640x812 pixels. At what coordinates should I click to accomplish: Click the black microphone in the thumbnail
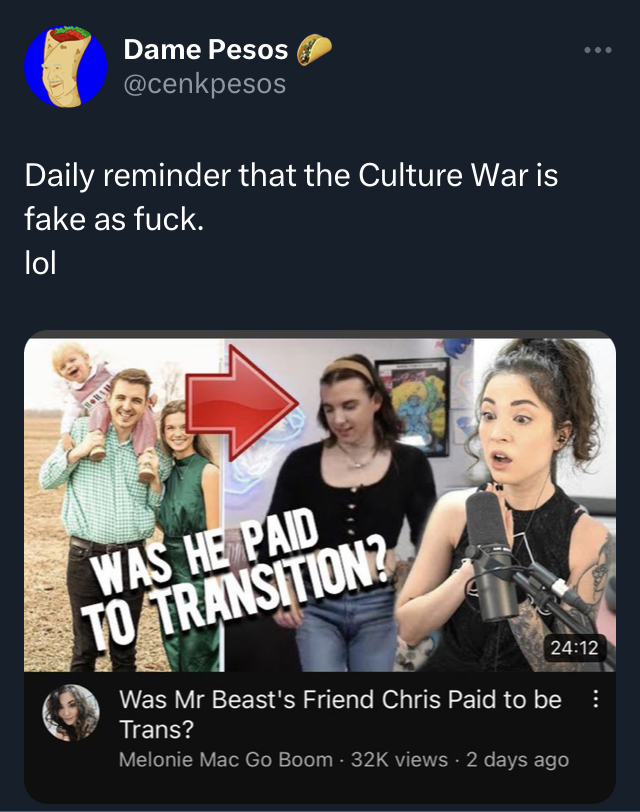490,556
